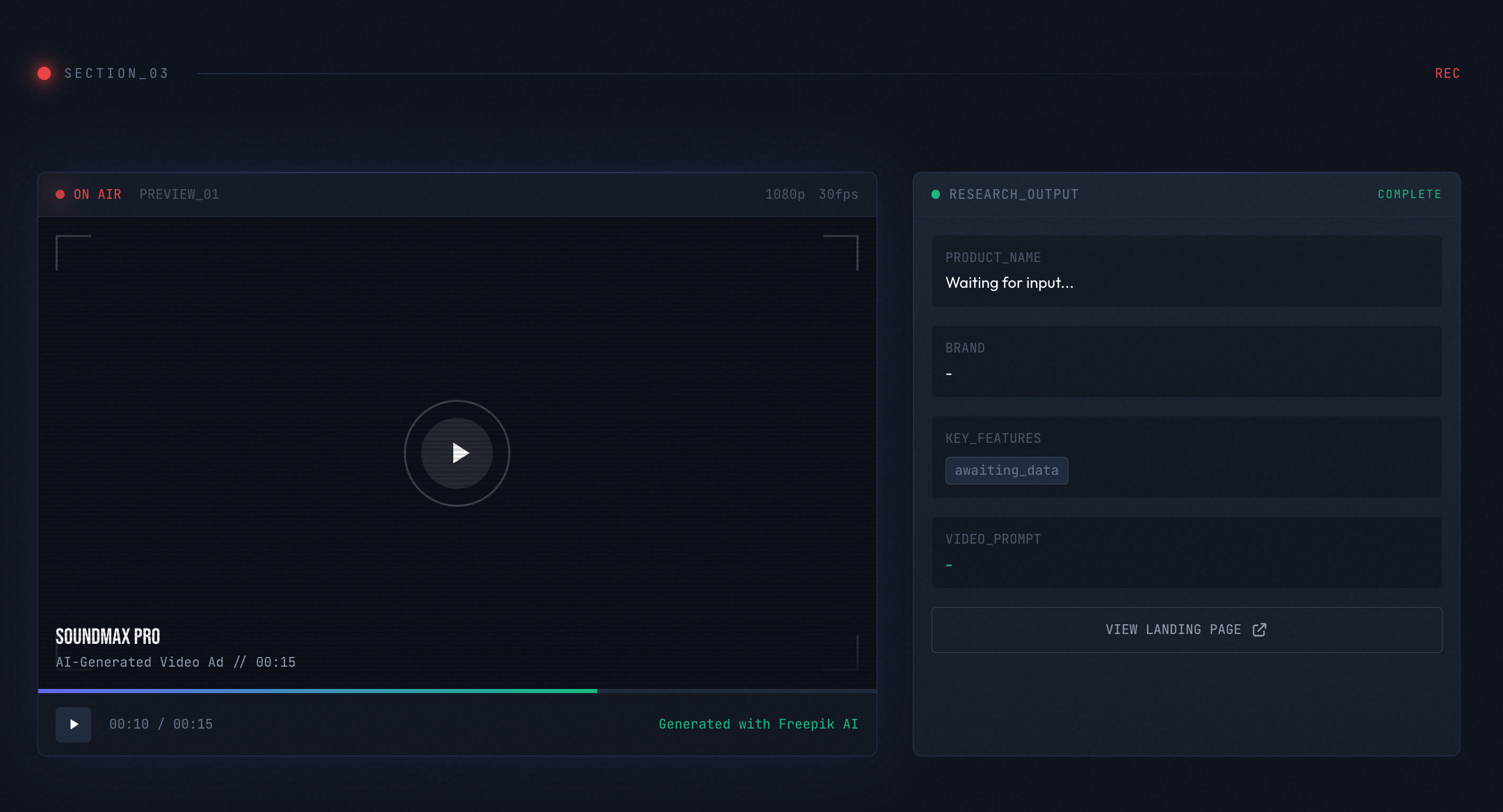Click the green RESEARCH_OUTPUT status dot
Viewport: 1503px width, 812px height.
936,195
